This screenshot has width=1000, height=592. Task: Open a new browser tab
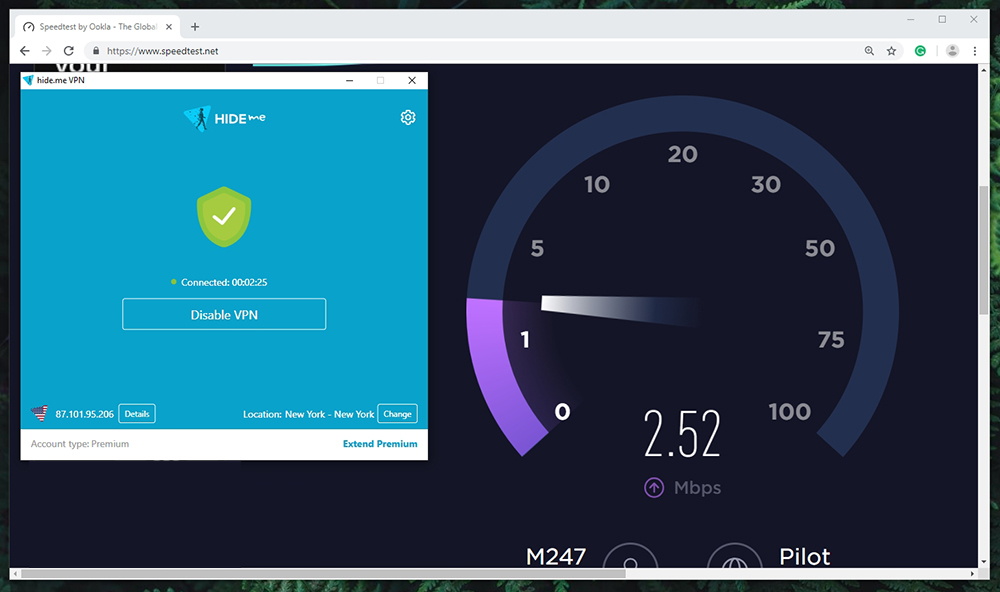[x=195, y=27]
